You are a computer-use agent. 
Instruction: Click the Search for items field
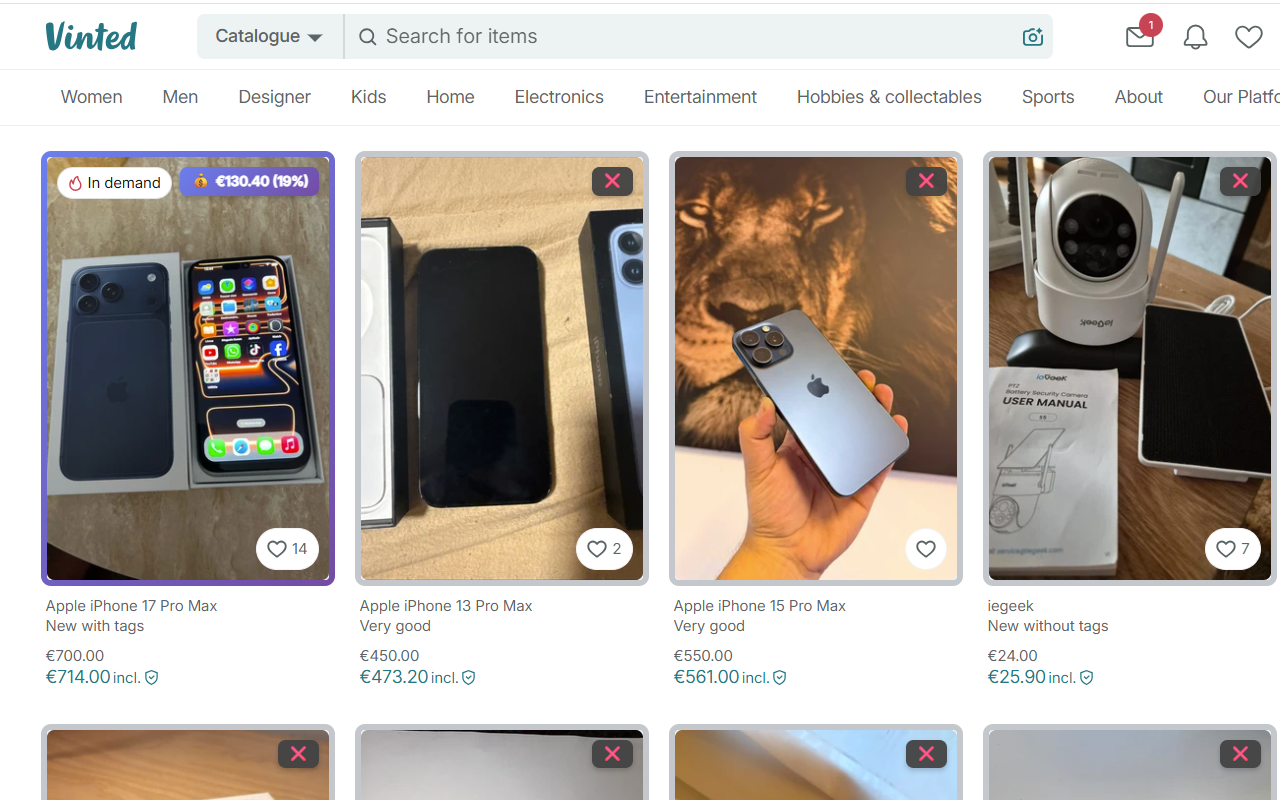point(698,36)
